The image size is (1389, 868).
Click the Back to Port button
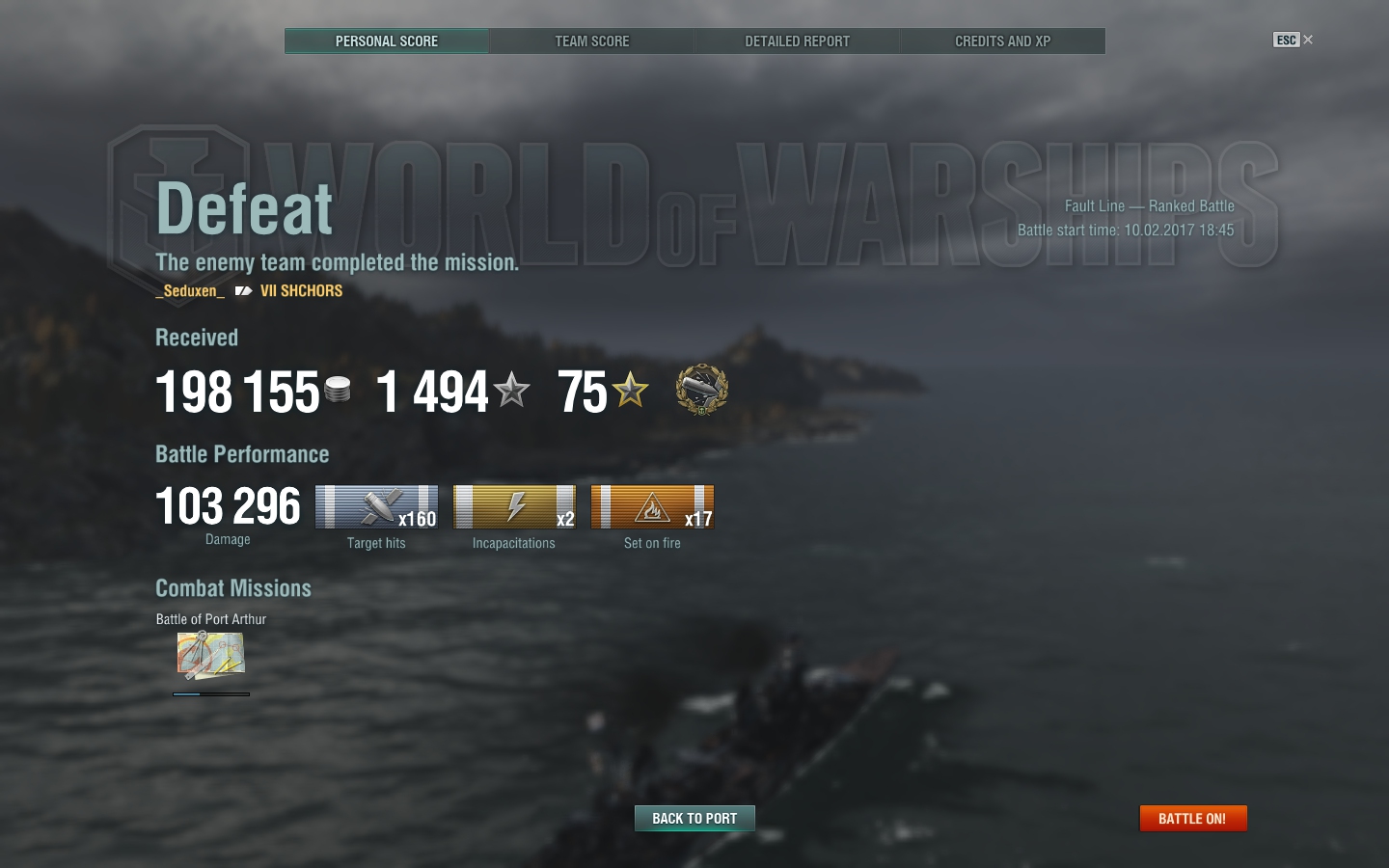pyautogui.click(x=694, y=818)
